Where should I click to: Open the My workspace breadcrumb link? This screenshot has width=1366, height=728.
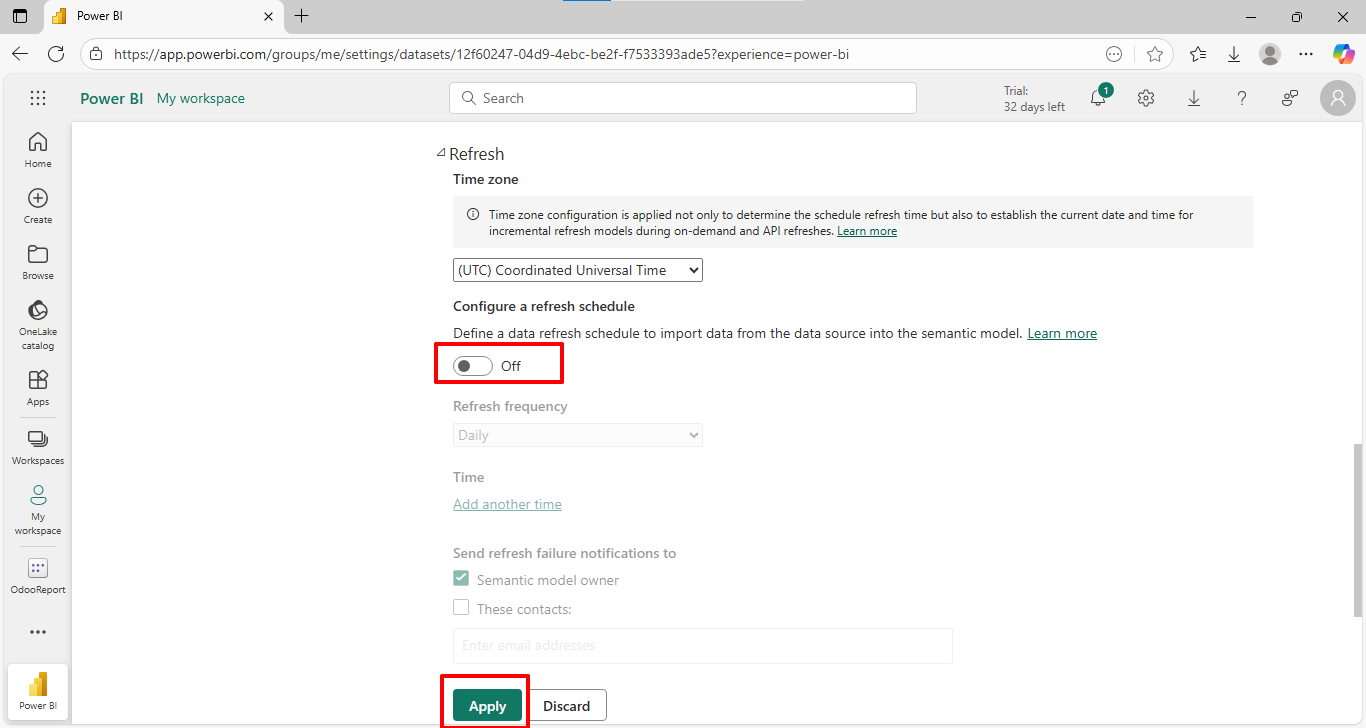coord(201,98)
